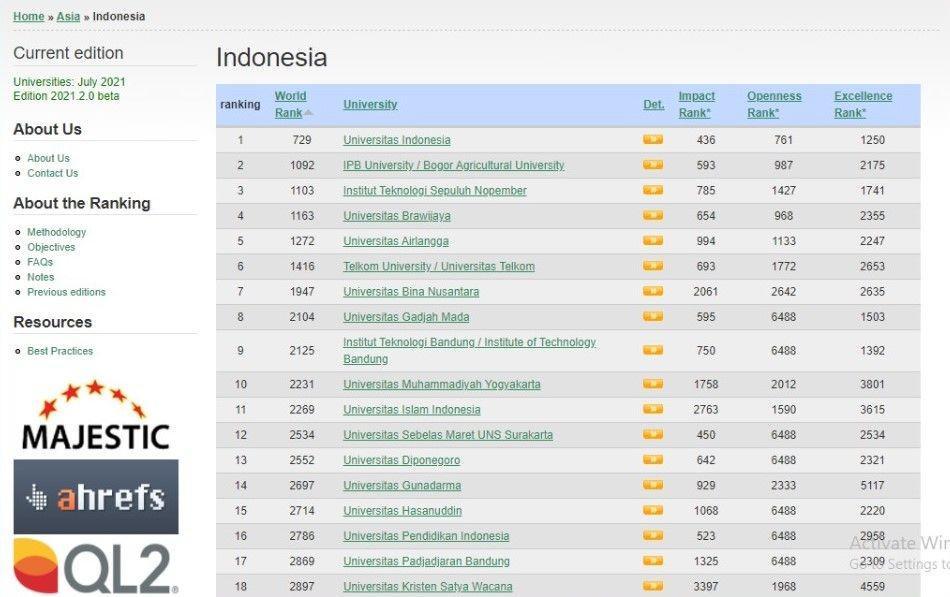Open Methodology sidebar link
Image resolution: width=950 pixels, height=597 pixels.
(56, 232)
